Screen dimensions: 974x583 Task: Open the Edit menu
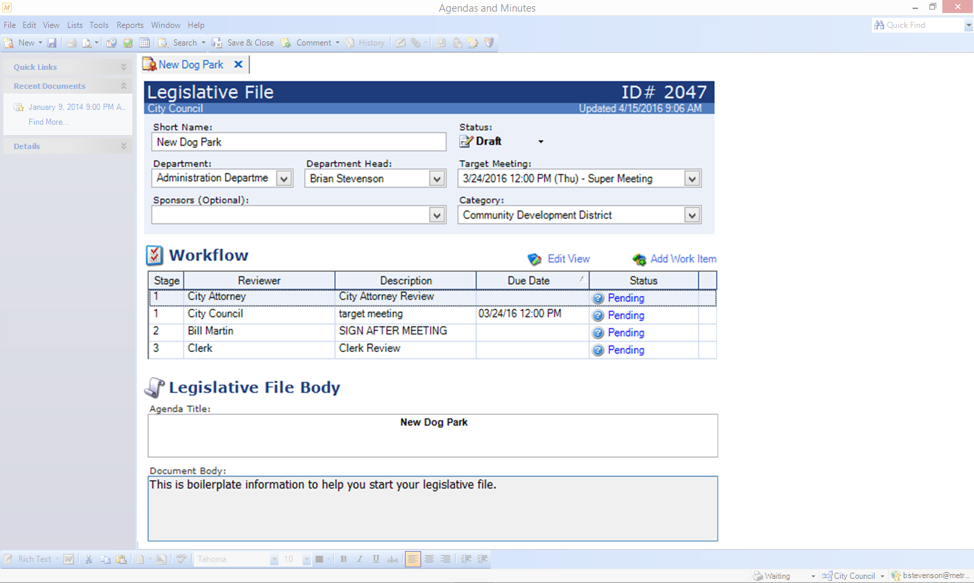(x=29, y=25)
